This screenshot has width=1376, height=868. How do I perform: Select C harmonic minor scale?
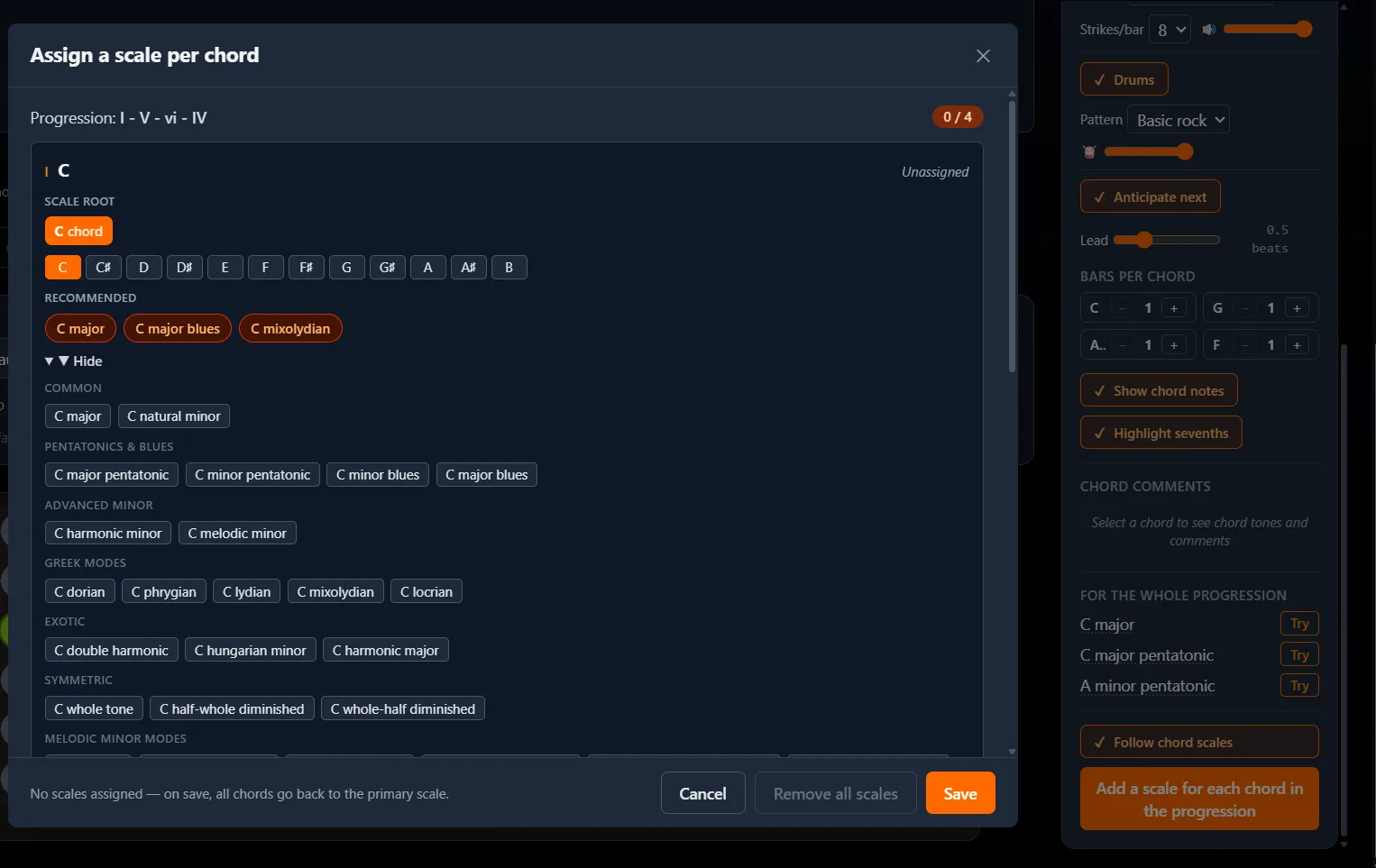point(108,533)
